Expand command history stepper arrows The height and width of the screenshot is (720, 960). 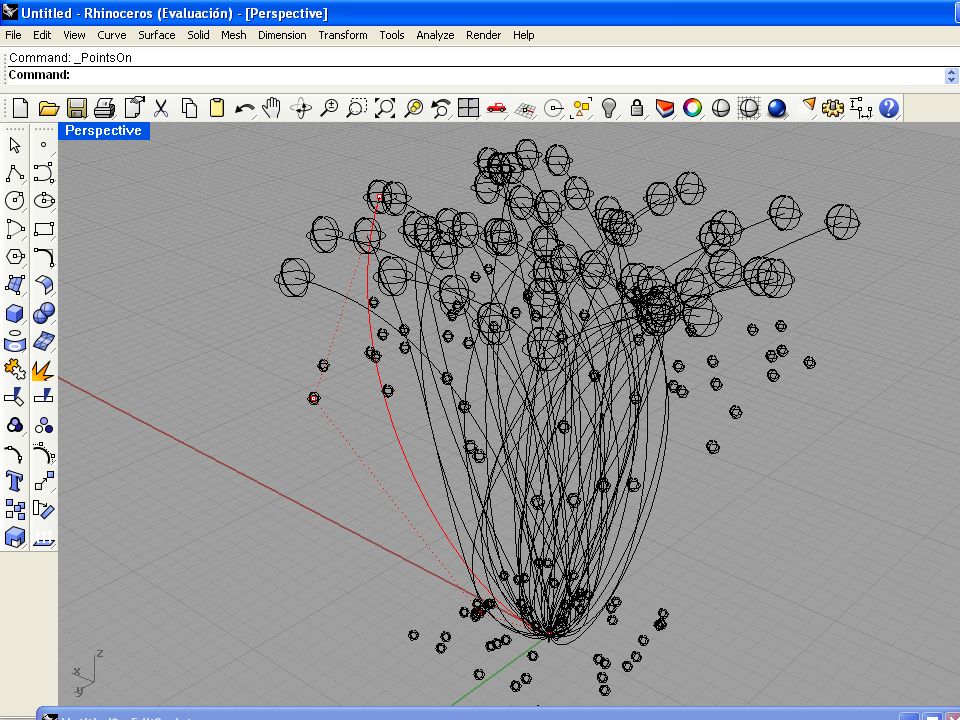tap(951, 75)
